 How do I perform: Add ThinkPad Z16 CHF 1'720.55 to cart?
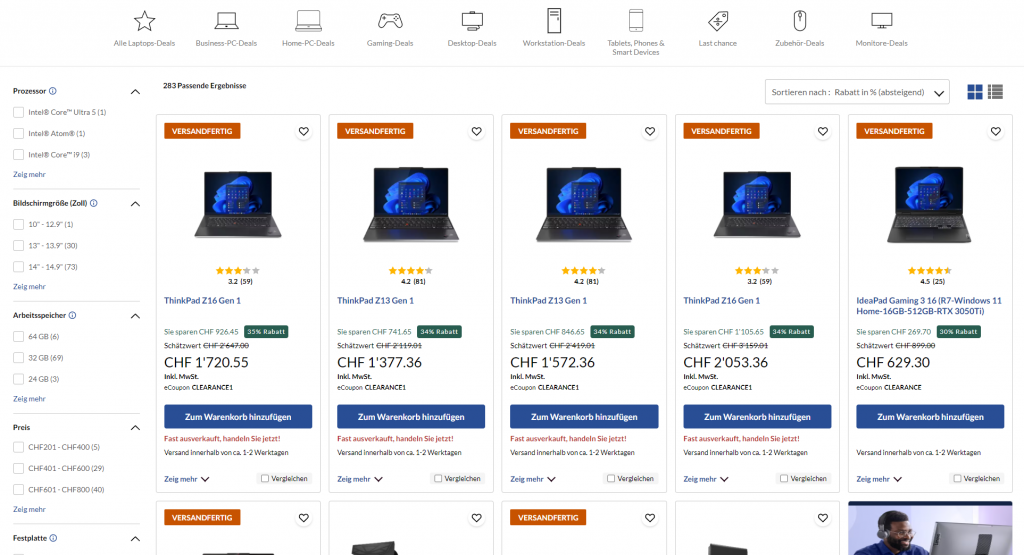click(238, 417)
